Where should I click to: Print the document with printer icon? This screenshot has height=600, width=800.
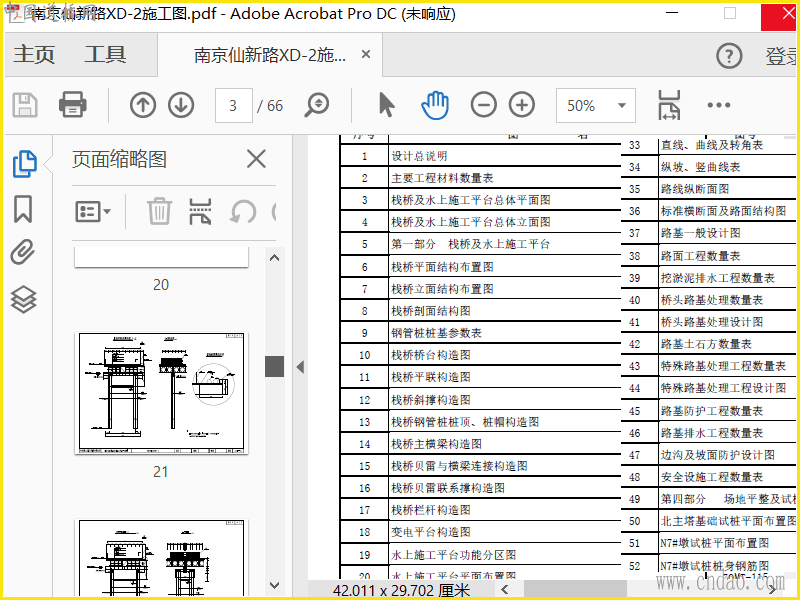tap(72, 105)
